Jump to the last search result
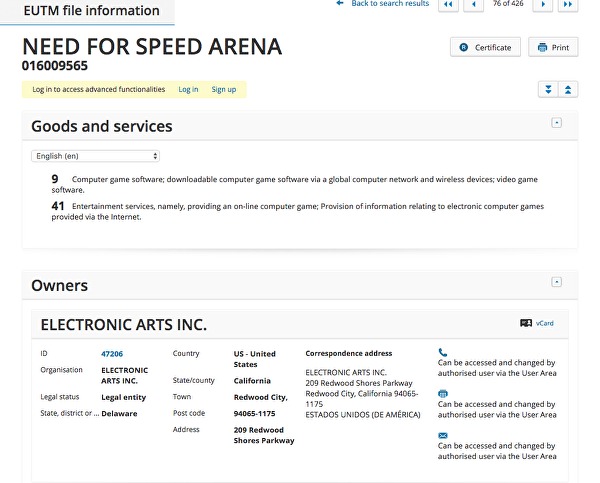The image size is (600, 483). coord(568,5)
